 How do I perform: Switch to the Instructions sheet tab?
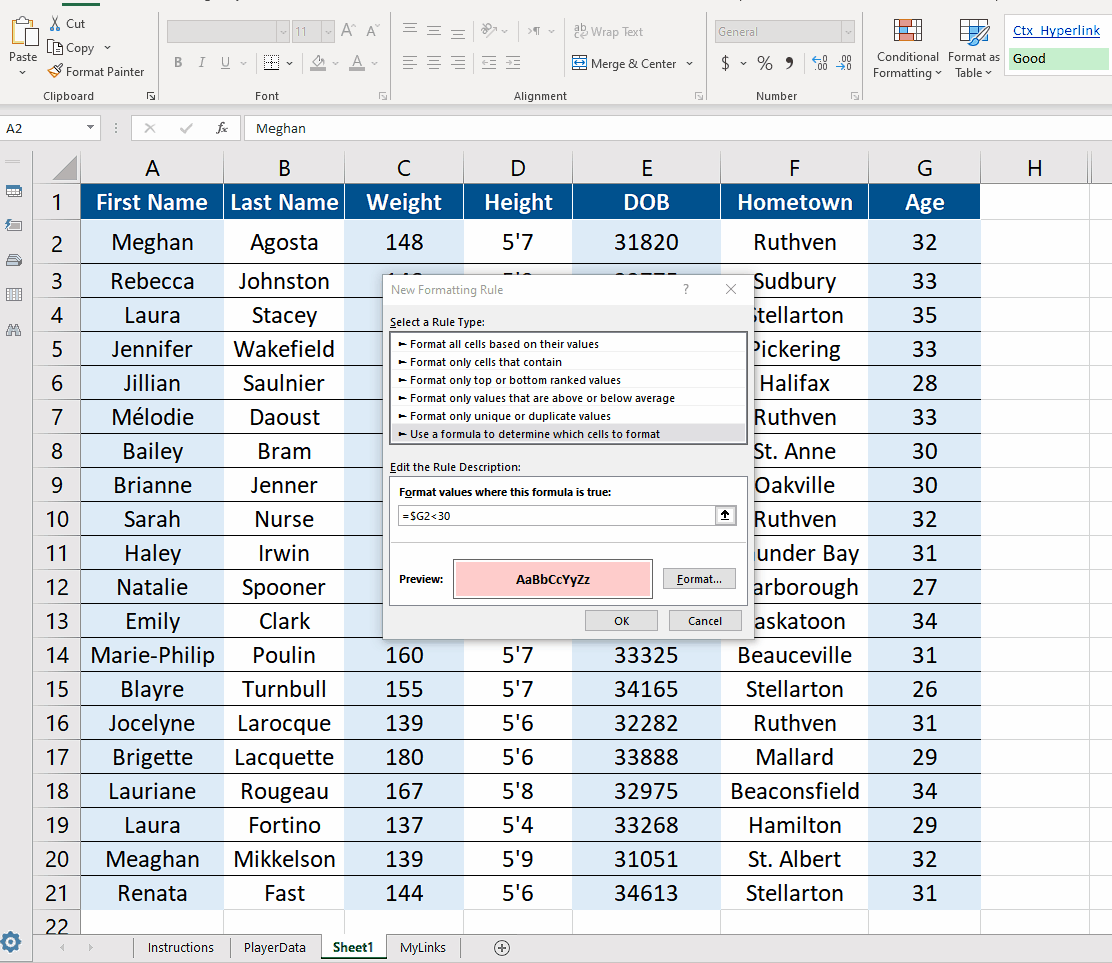click(180, 947)
